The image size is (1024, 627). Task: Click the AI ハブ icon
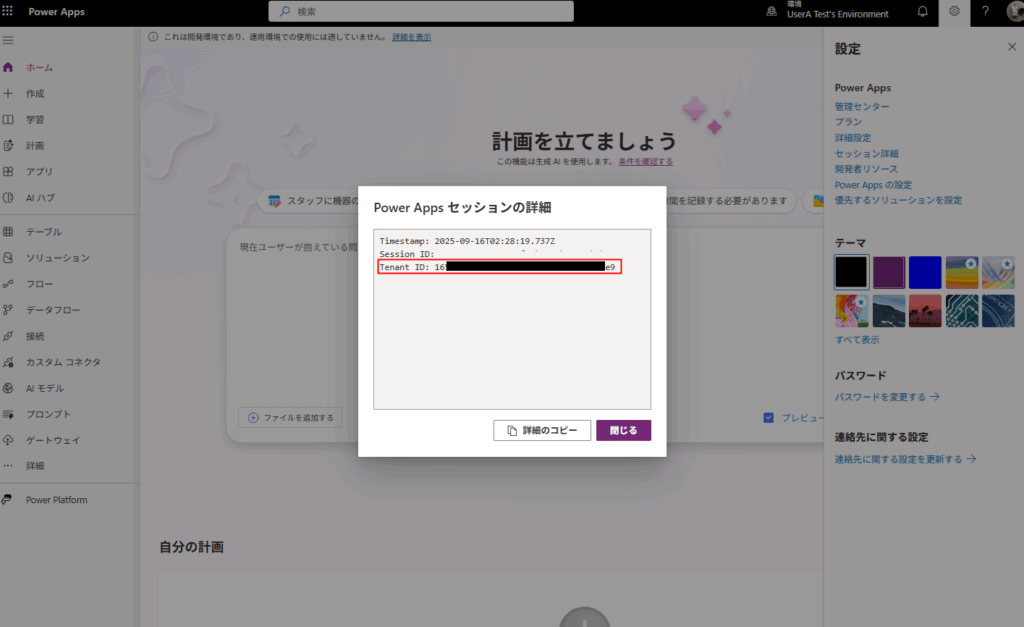click(x=8, y=198)
